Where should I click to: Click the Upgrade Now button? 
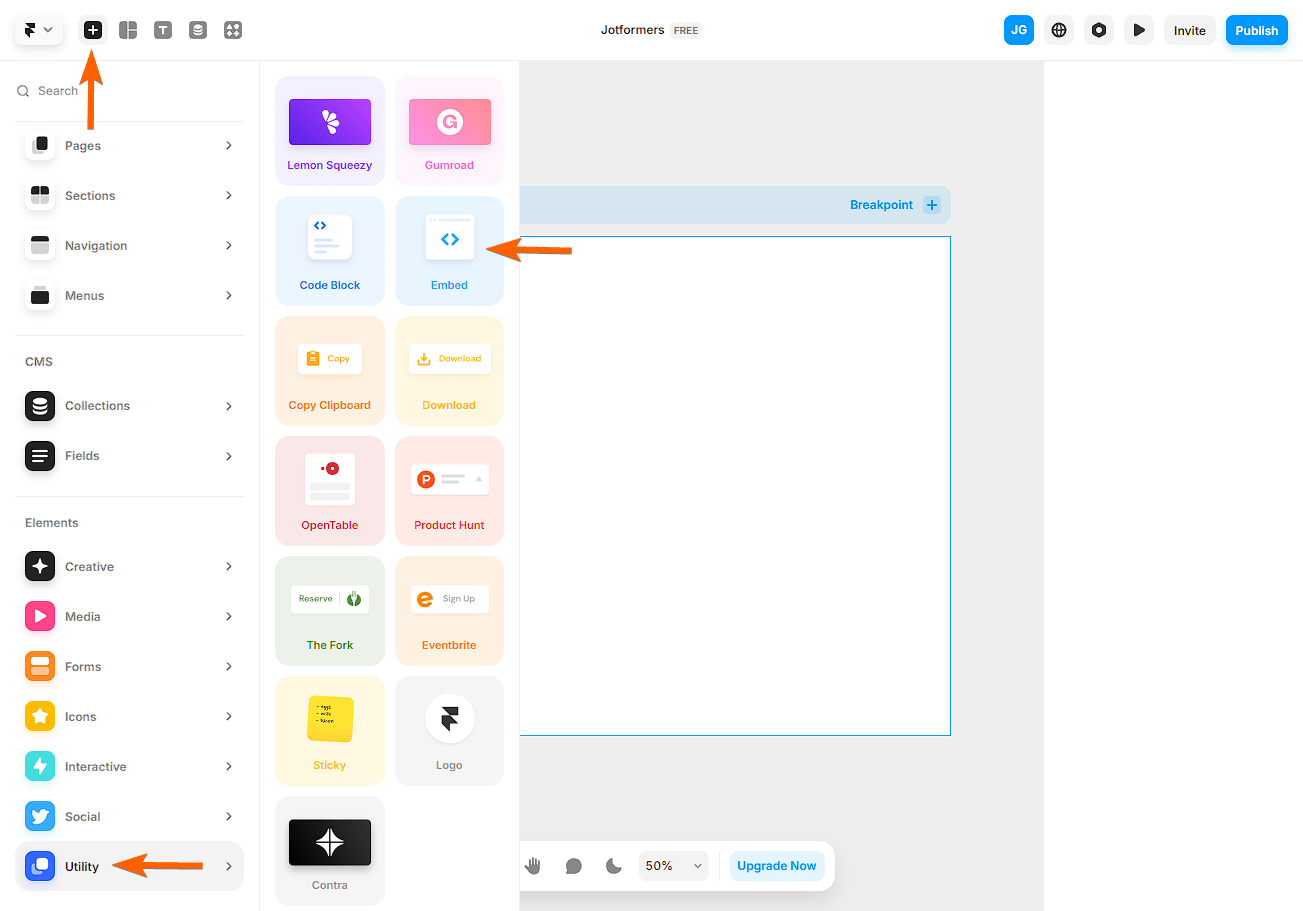coord(777,866)
